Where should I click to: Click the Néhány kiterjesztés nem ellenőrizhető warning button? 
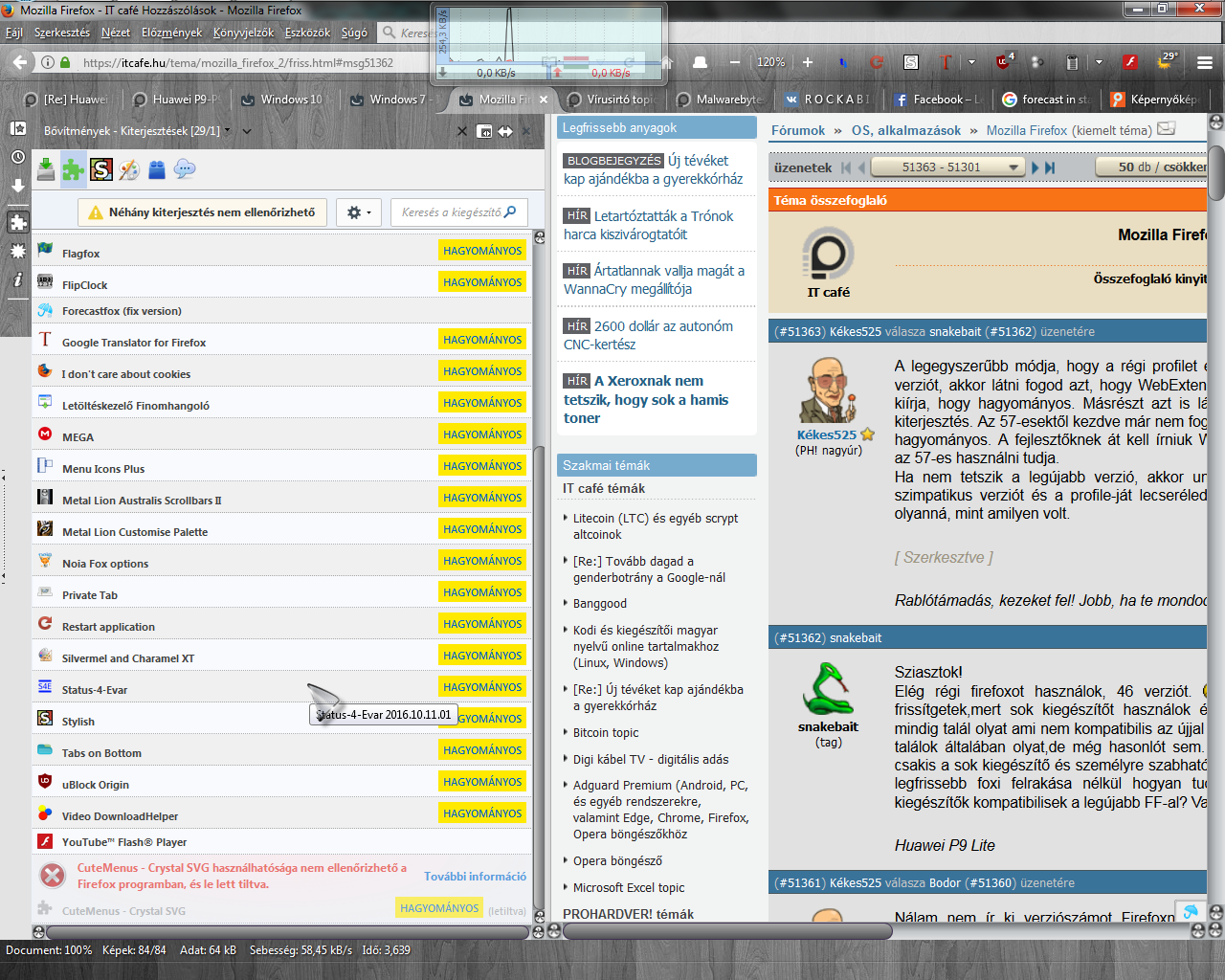(x=202, y=212)
